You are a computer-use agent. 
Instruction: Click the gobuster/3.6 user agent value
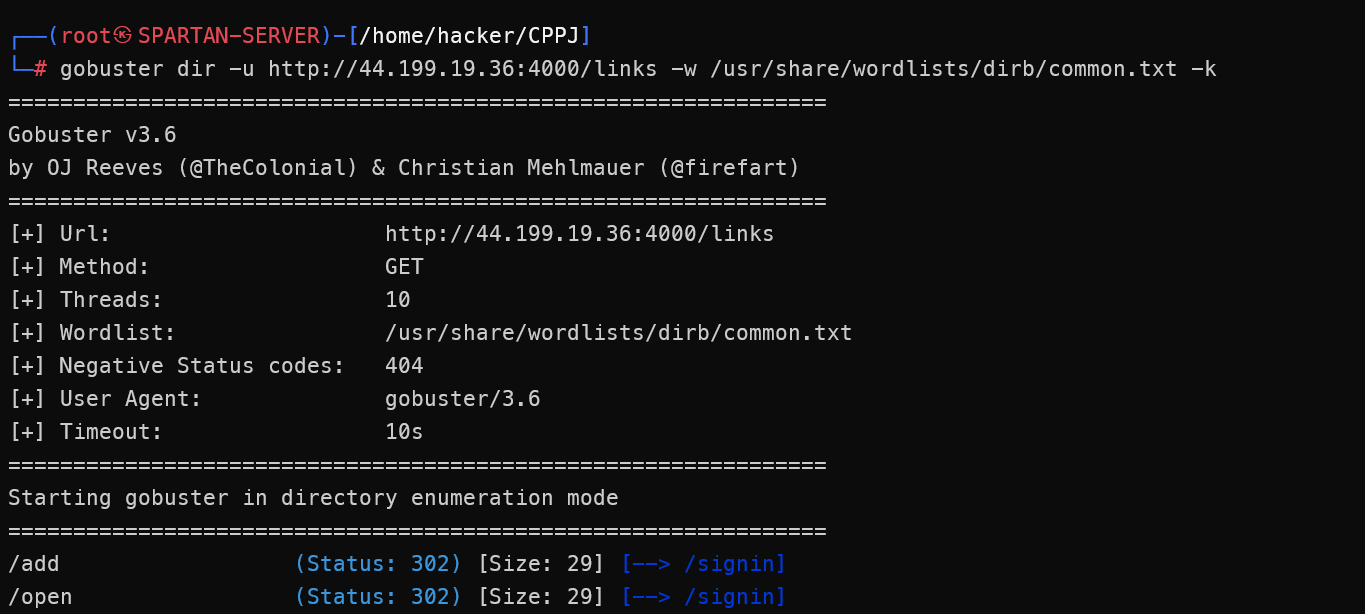pos(462,399)
